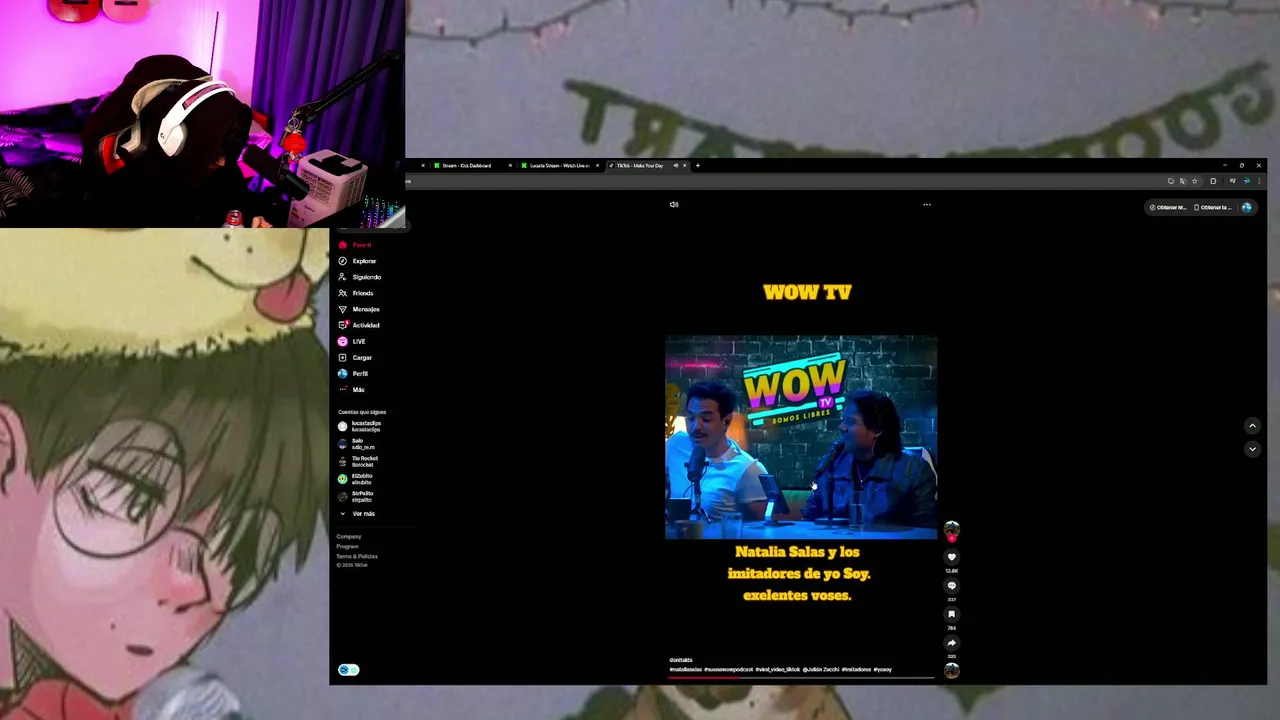The image size is (1280, 720).
Task: Close the Kick Dashboard tab
Action: tap(510, 166)
